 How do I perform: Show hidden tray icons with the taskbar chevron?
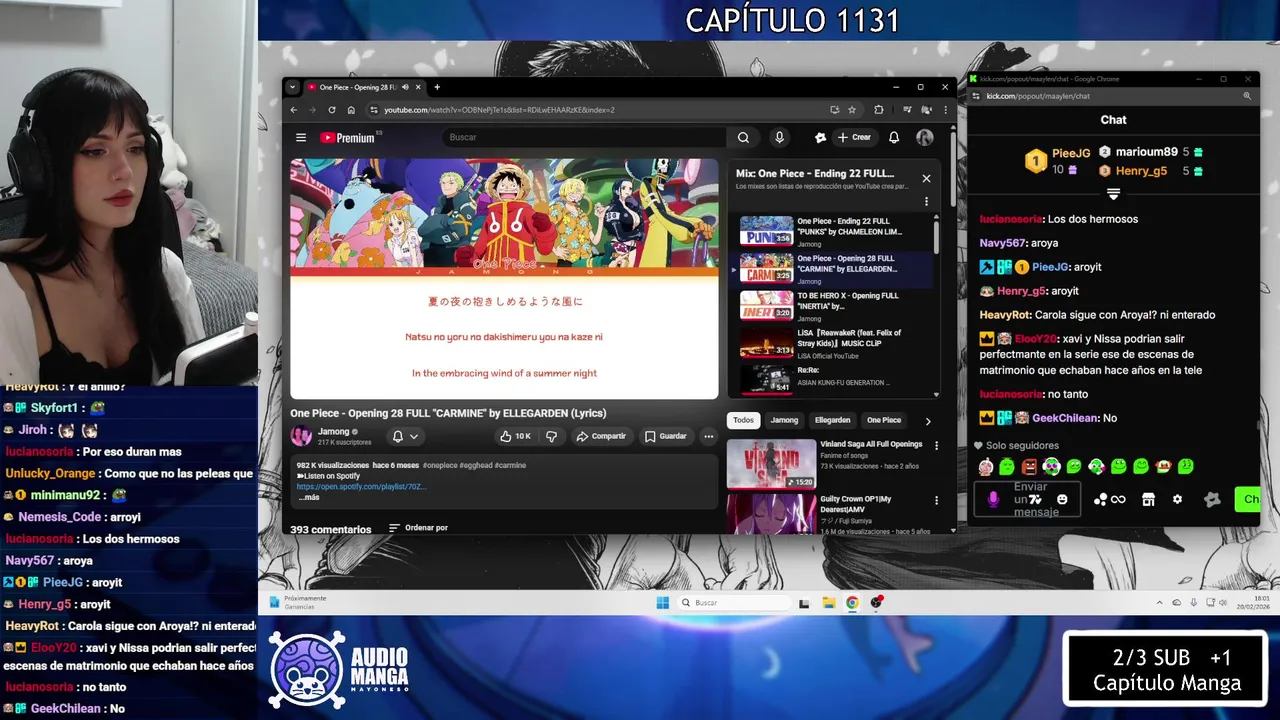tap(1159, 603)
